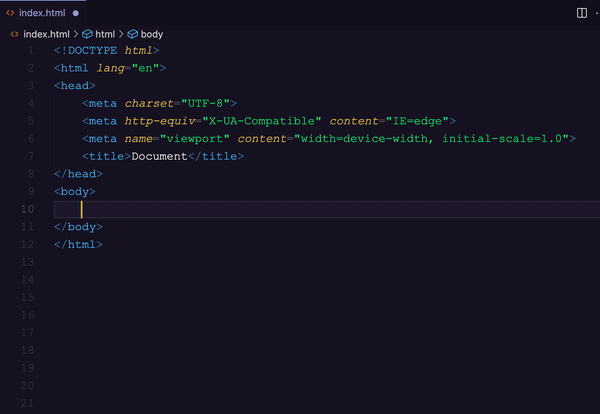Click the opening head tag

click(75, 86)
